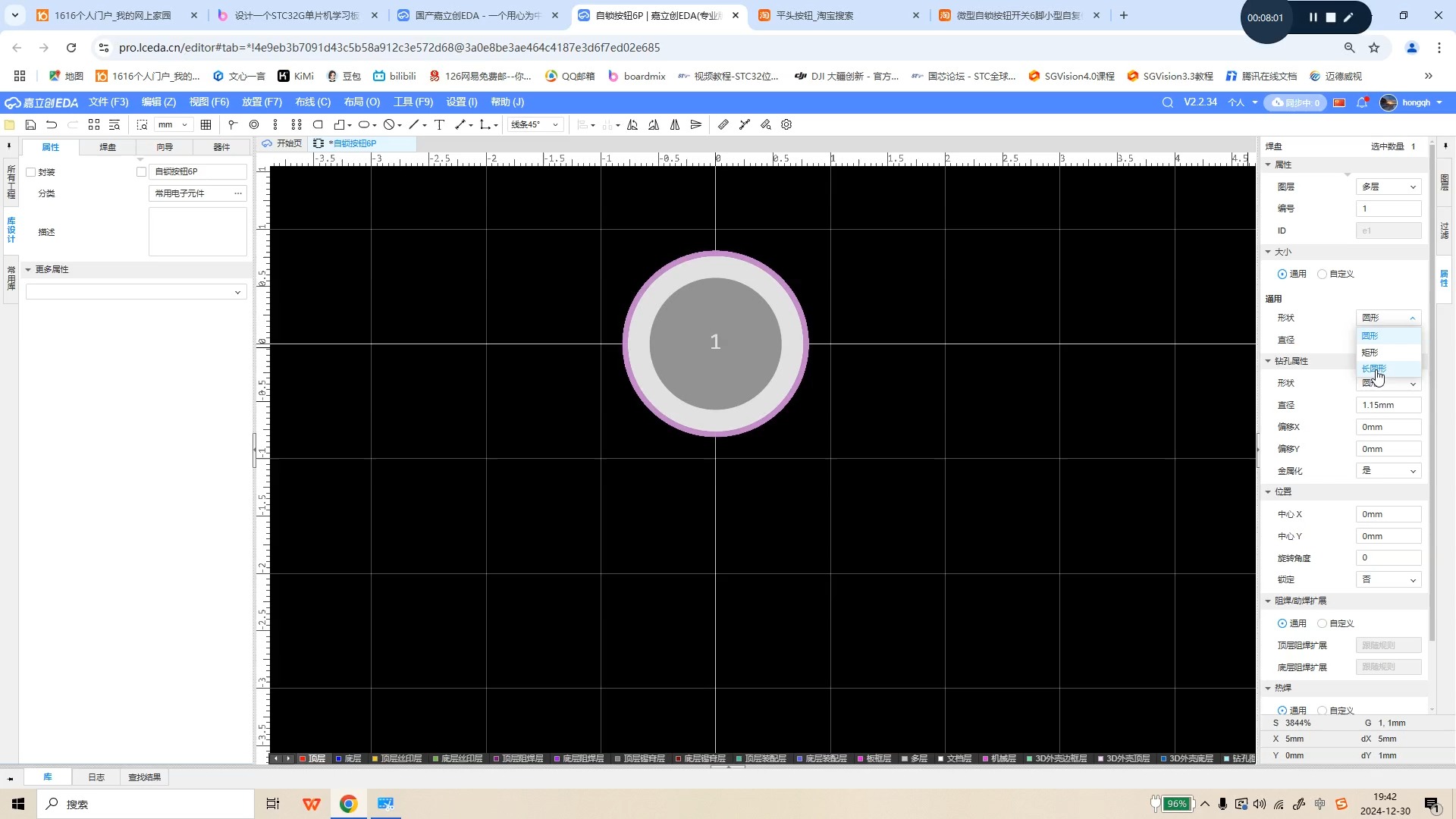1456x819 pixels.
Task: Select the line drawing tool
Action: (x=414, y=124)
